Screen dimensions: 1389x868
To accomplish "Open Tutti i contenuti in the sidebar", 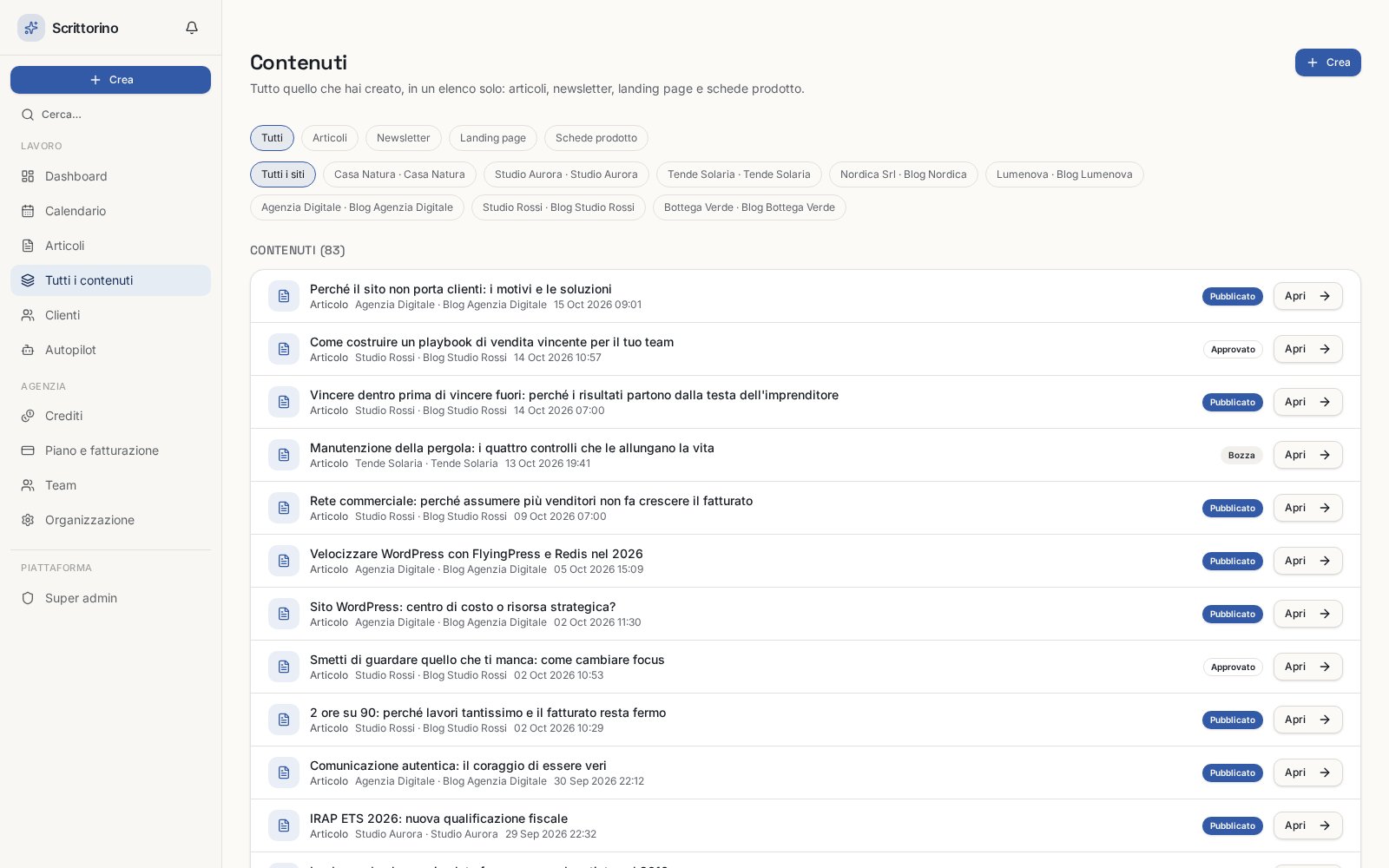I will 110,280.
